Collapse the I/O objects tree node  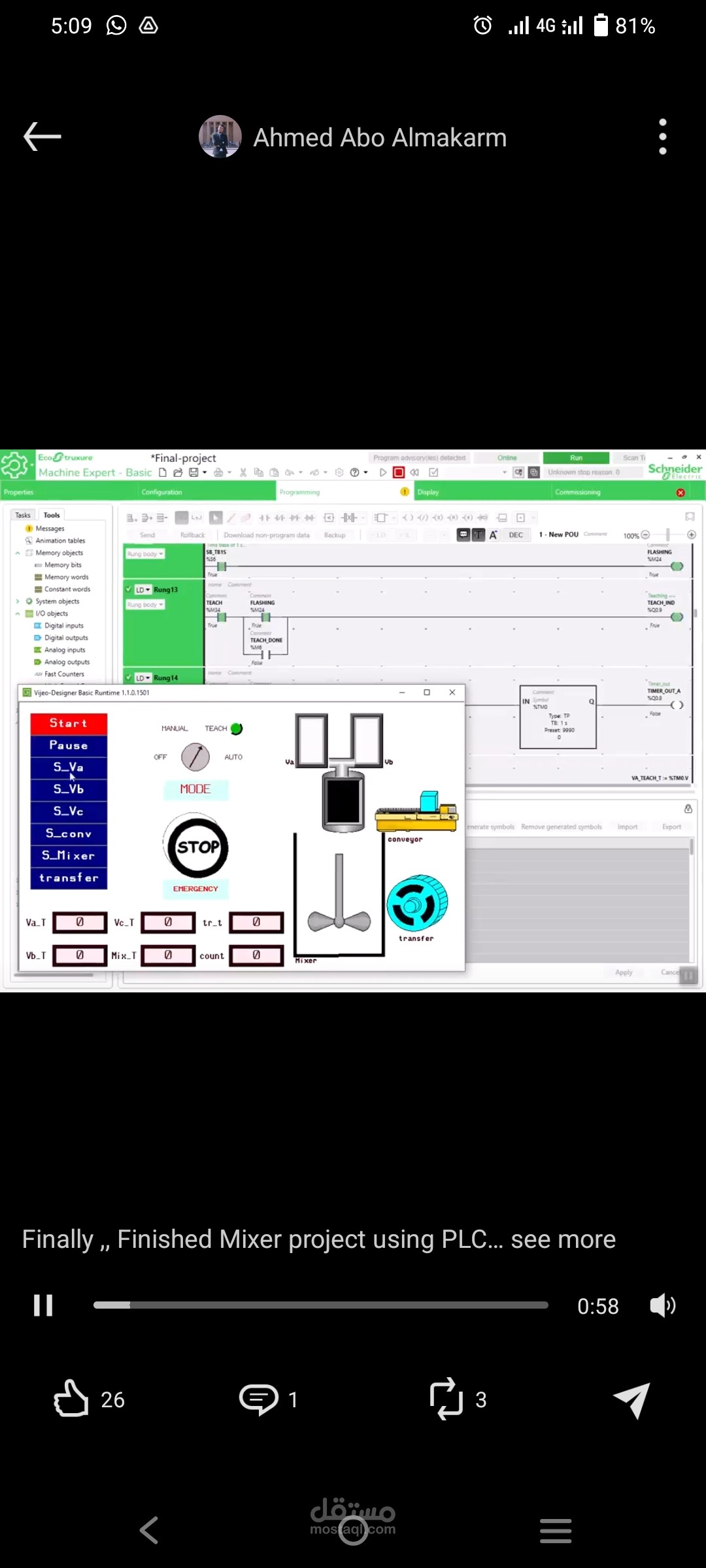18,613
